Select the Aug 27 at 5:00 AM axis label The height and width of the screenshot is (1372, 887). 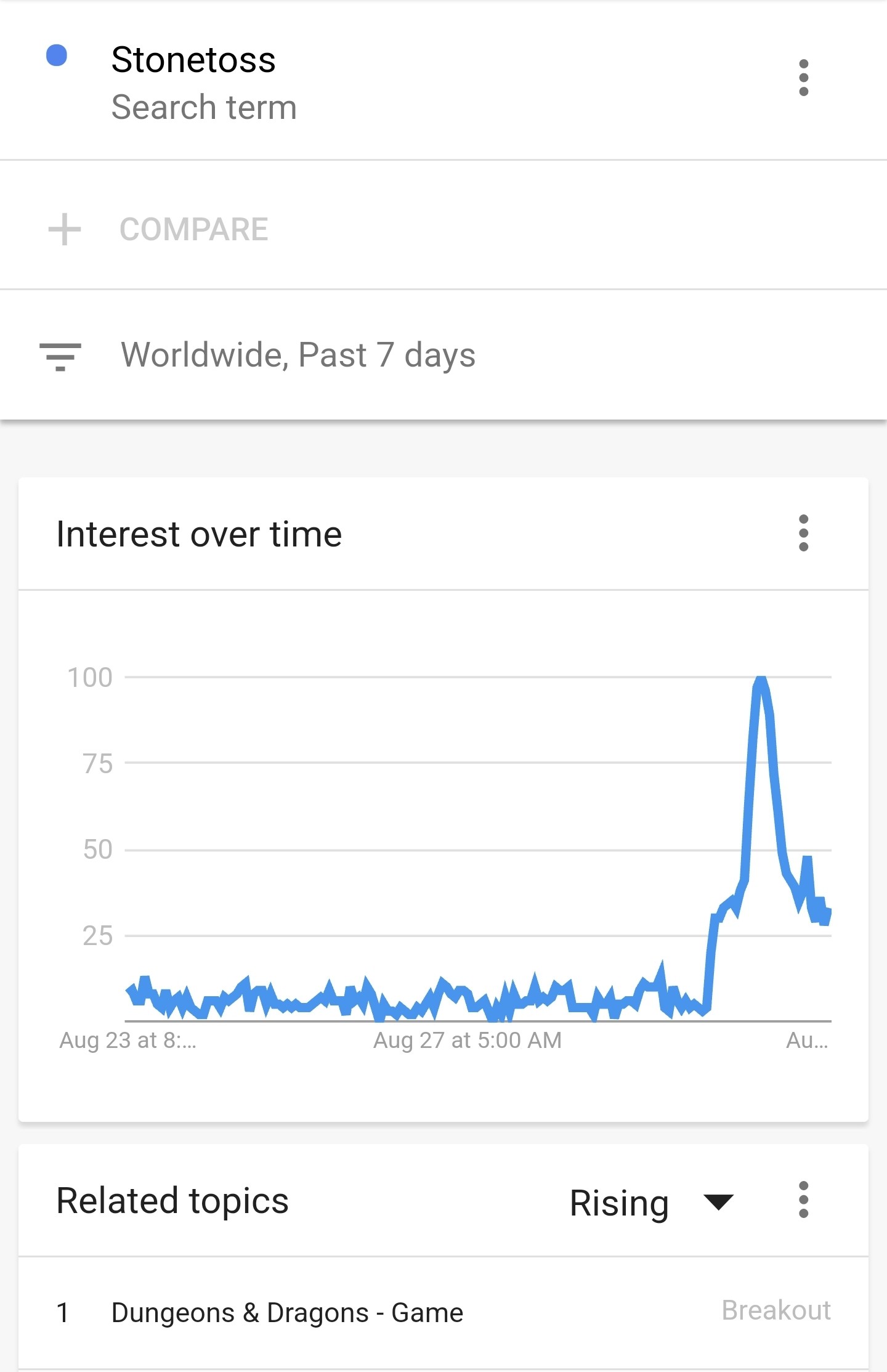click(x=468, y=1040)
